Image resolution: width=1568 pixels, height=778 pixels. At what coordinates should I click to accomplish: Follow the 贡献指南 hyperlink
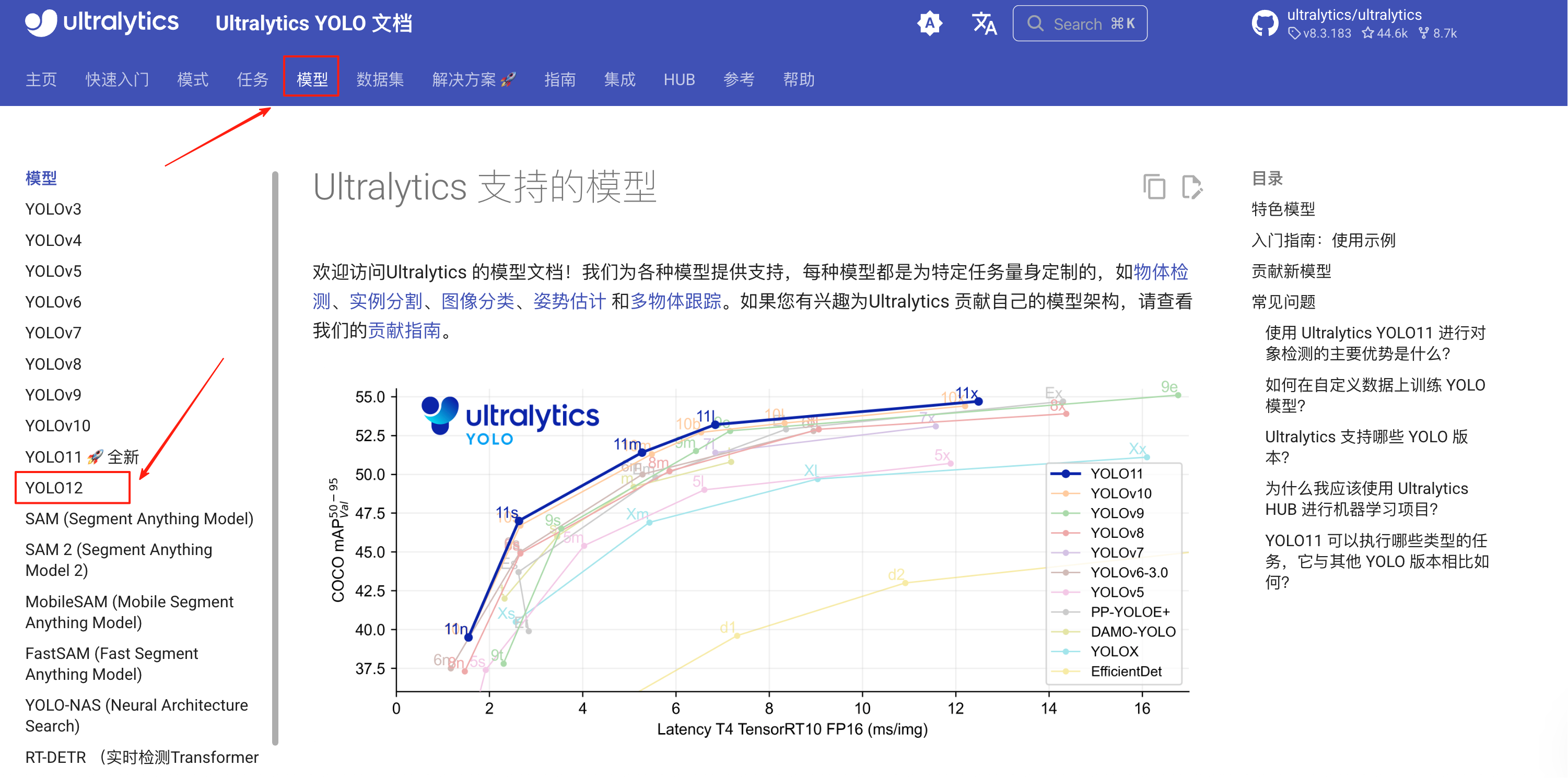pyautogui.click(x=404, y=331)
